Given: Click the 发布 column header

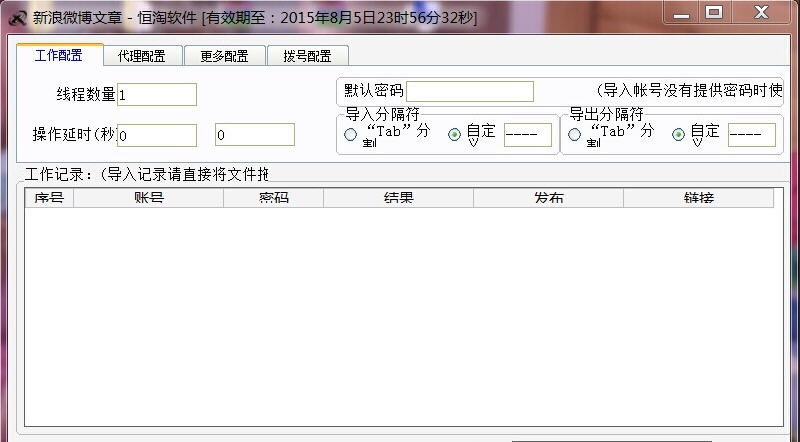Looking at the screenshot, I should [548, 198].
